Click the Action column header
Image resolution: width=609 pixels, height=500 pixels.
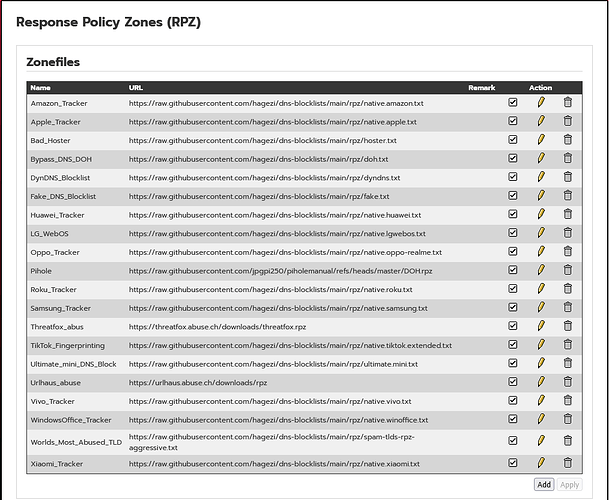pos(540,88)
